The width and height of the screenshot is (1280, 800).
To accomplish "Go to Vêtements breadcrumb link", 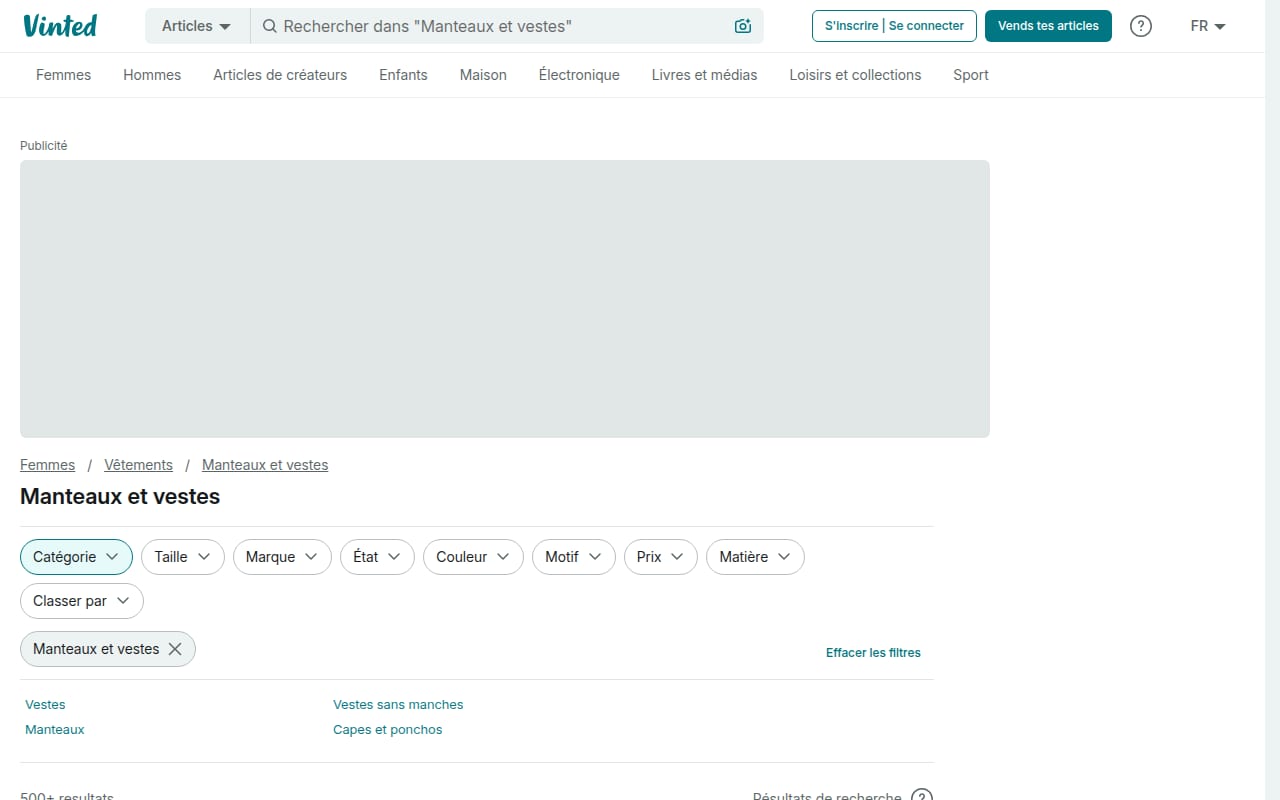I will pos(139,465).
